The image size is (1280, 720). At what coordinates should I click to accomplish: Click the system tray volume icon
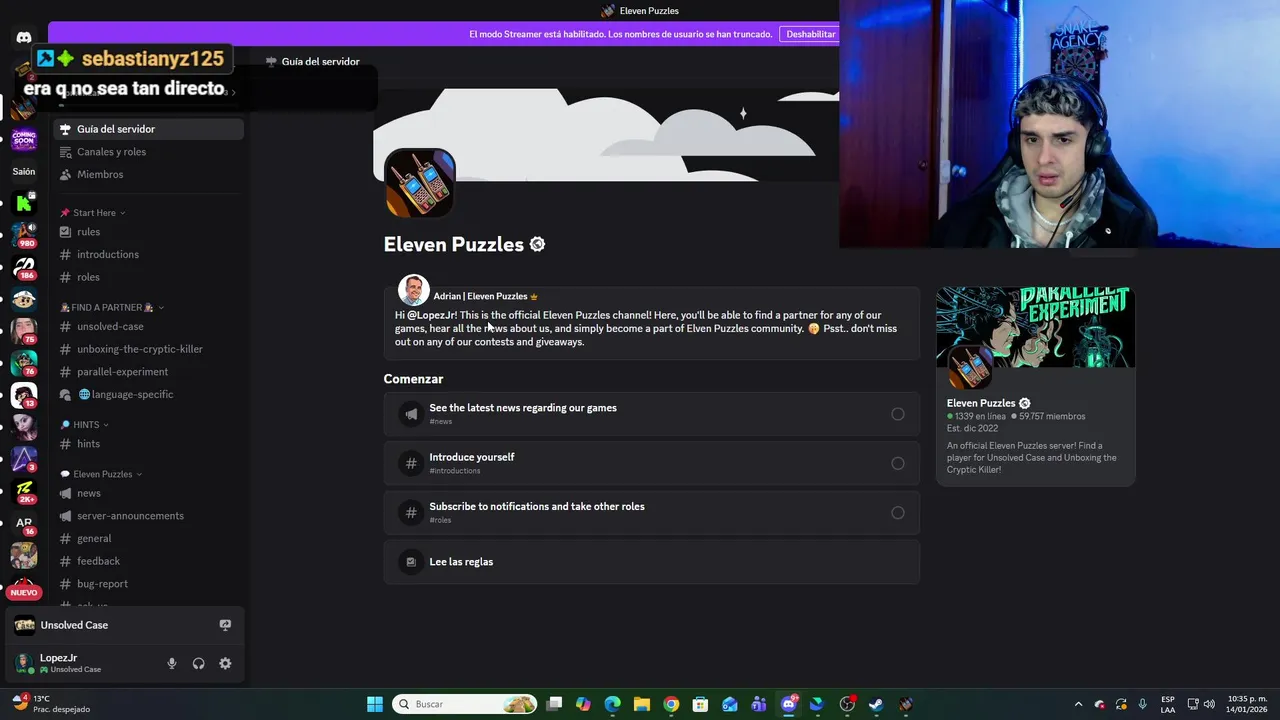[x=1210, y=704]
